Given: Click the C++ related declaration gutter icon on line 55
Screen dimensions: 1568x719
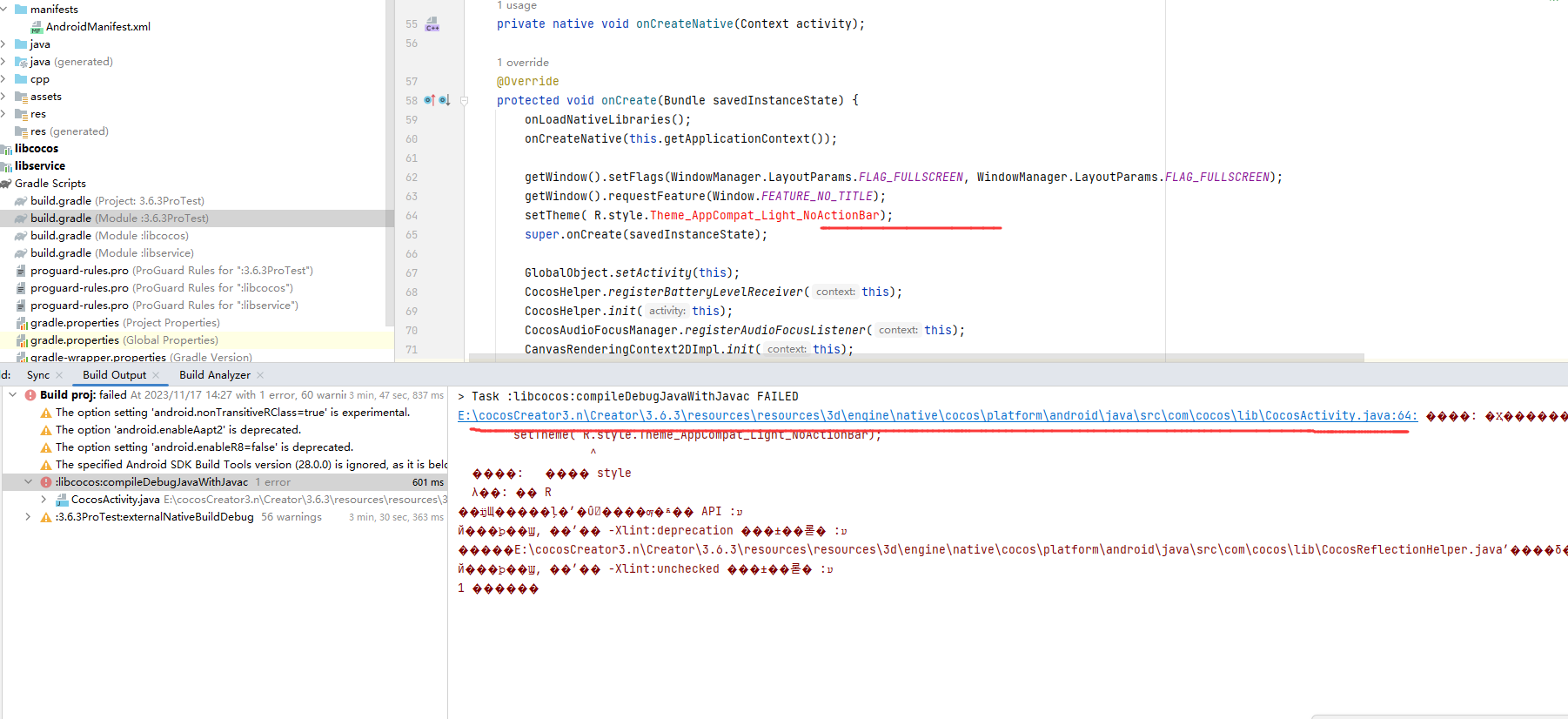Looking at the screenshot, I should click(432, 24).
